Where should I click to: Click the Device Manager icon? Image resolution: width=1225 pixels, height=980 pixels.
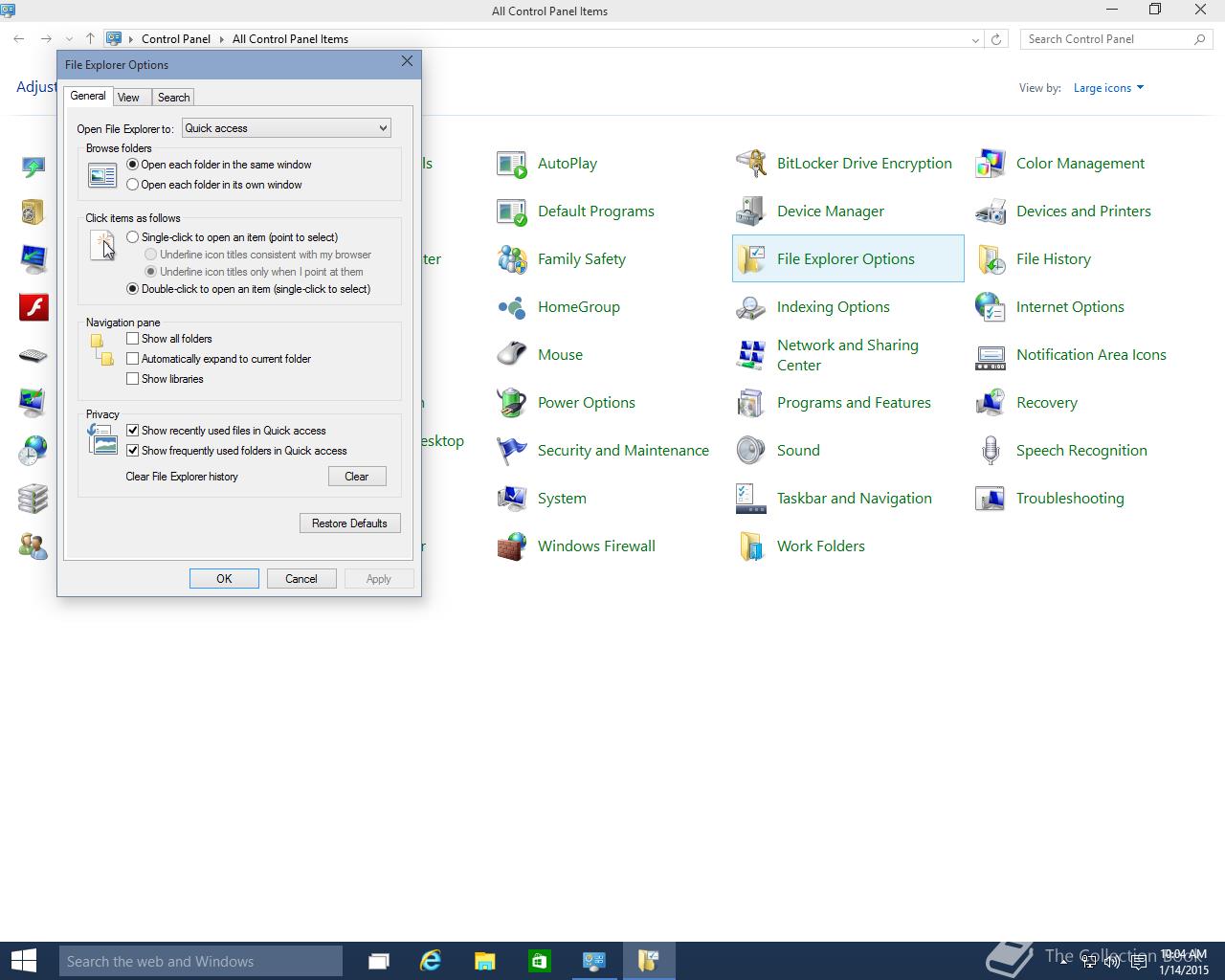pyautogui.click(x=751, y=212)
